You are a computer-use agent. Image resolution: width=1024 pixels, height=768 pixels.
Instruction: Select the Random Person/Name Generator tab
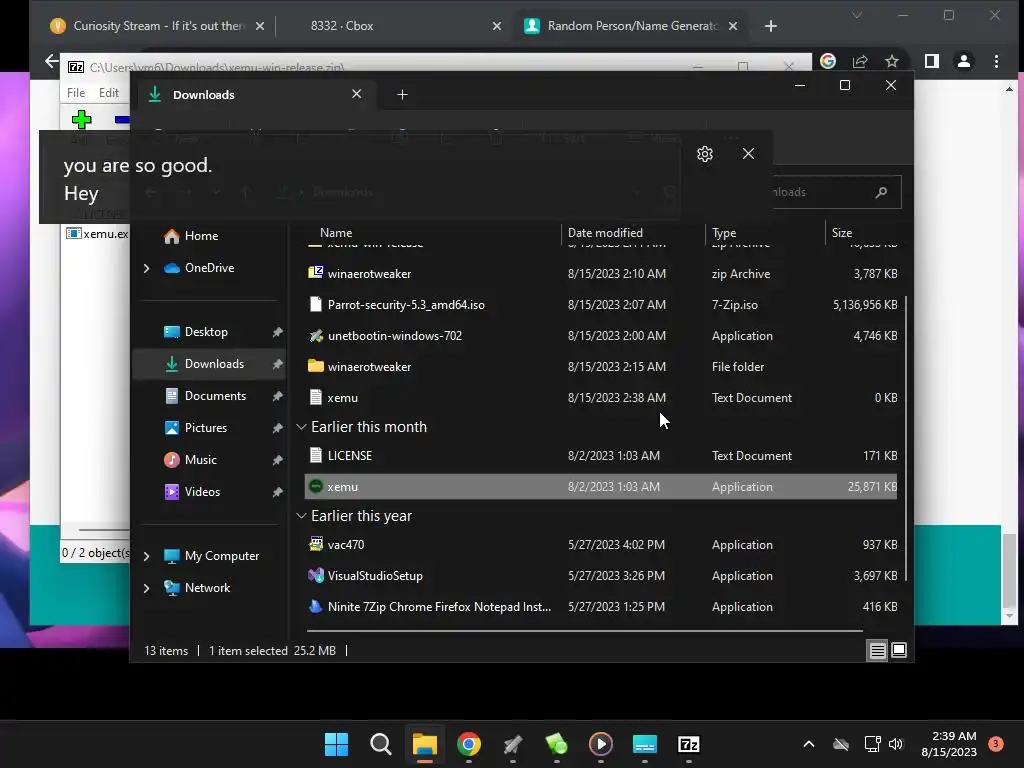click(631, 25)
